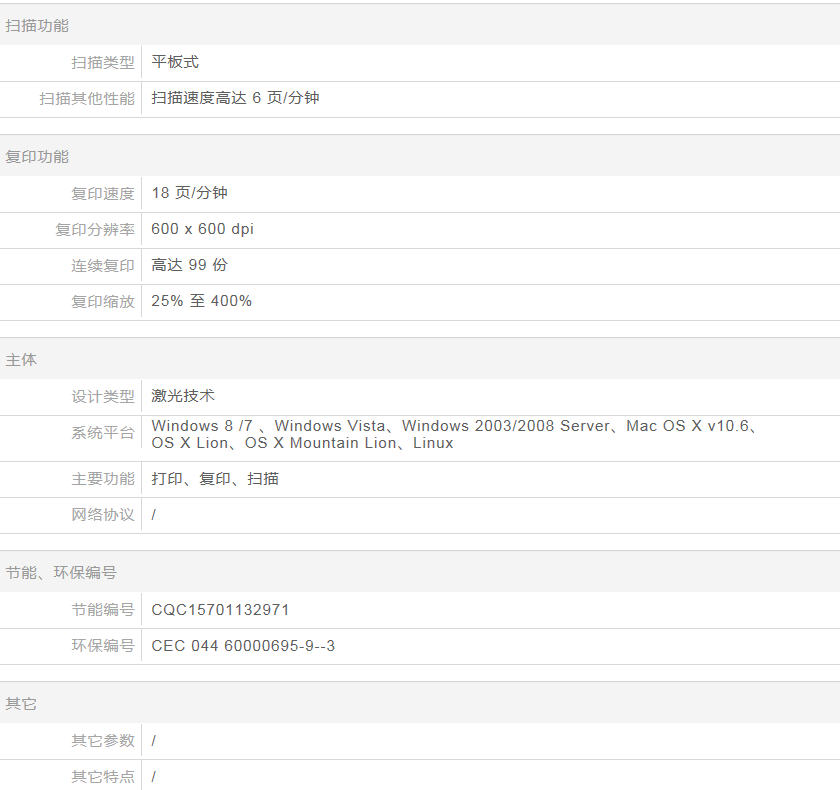The width and height of the screenshot is (840, 790).
Task: Select the 复印速度 row label
Action: [102, 194]
